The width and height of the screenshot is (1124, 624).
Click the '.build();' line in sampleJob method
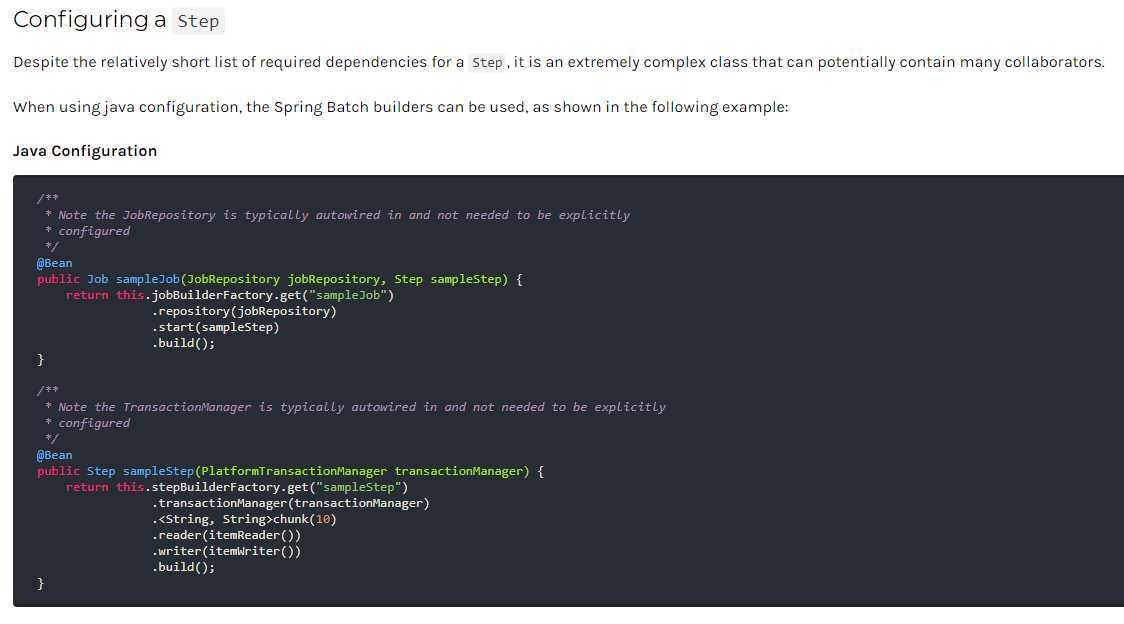pos(183,343)
